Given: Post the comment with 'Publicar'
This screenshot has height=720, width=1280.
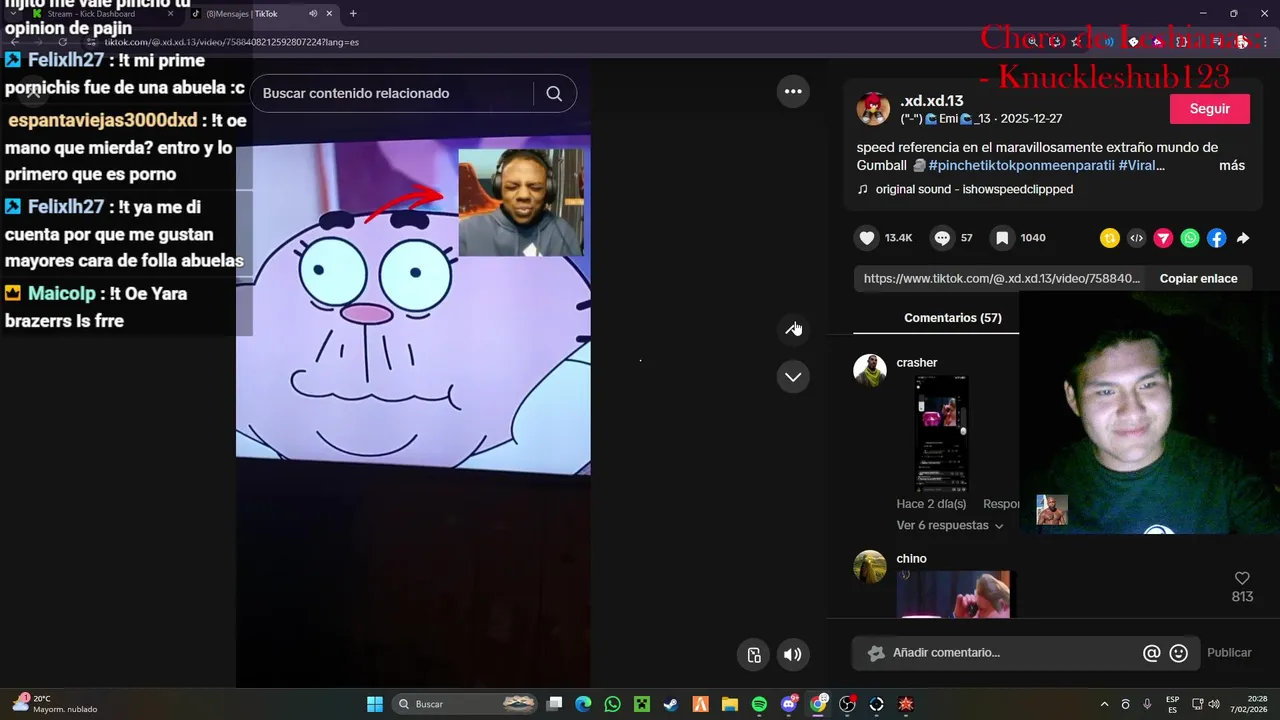Looking at the screenshot, I should click(x=1229, y=653).
